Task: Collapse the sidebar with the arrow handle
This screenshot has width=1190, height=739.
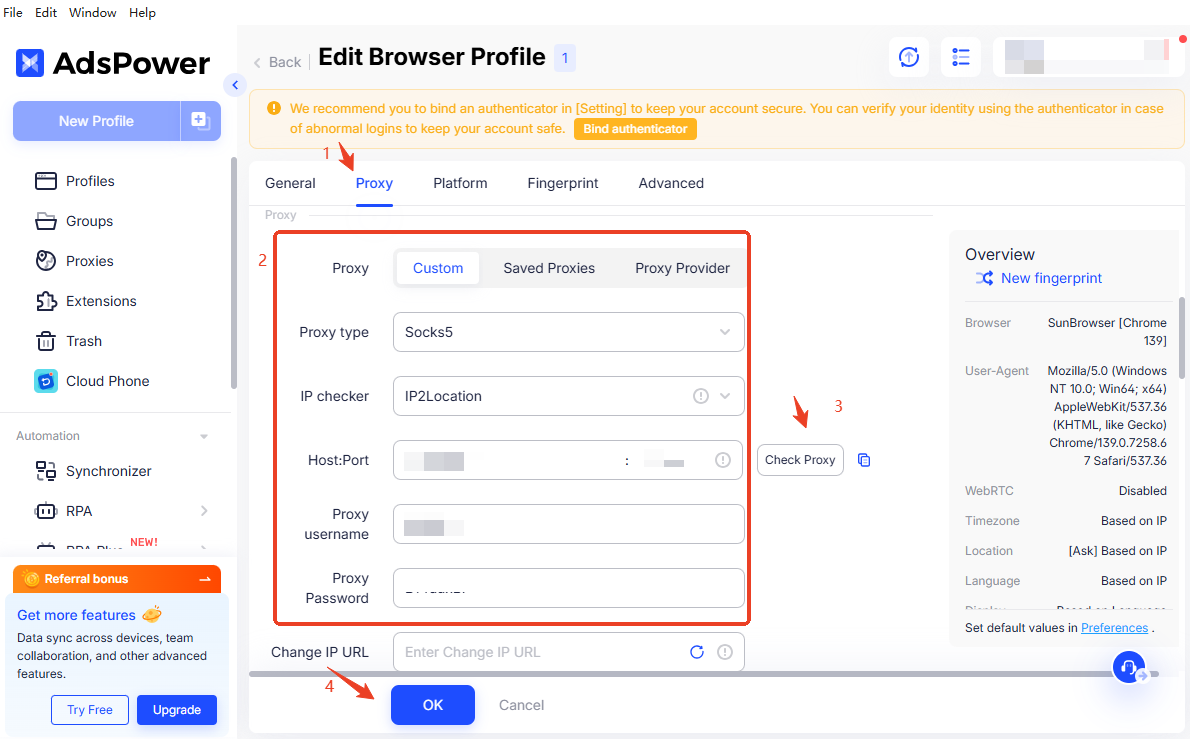Action: 235,85
